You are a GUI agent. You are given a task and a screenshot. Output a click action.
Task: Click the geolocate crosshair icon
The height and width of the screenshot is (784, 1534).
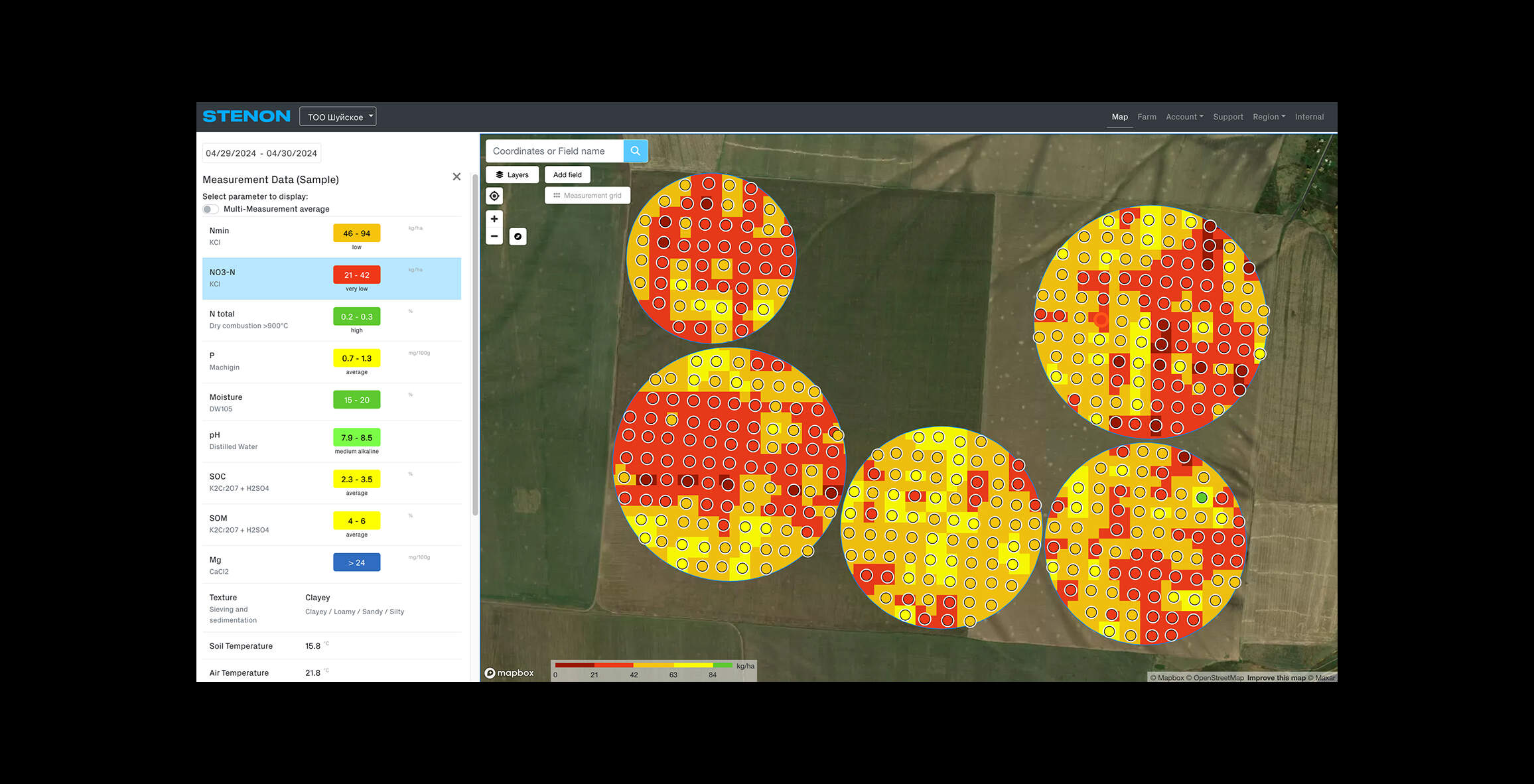(x=494, y=196)
